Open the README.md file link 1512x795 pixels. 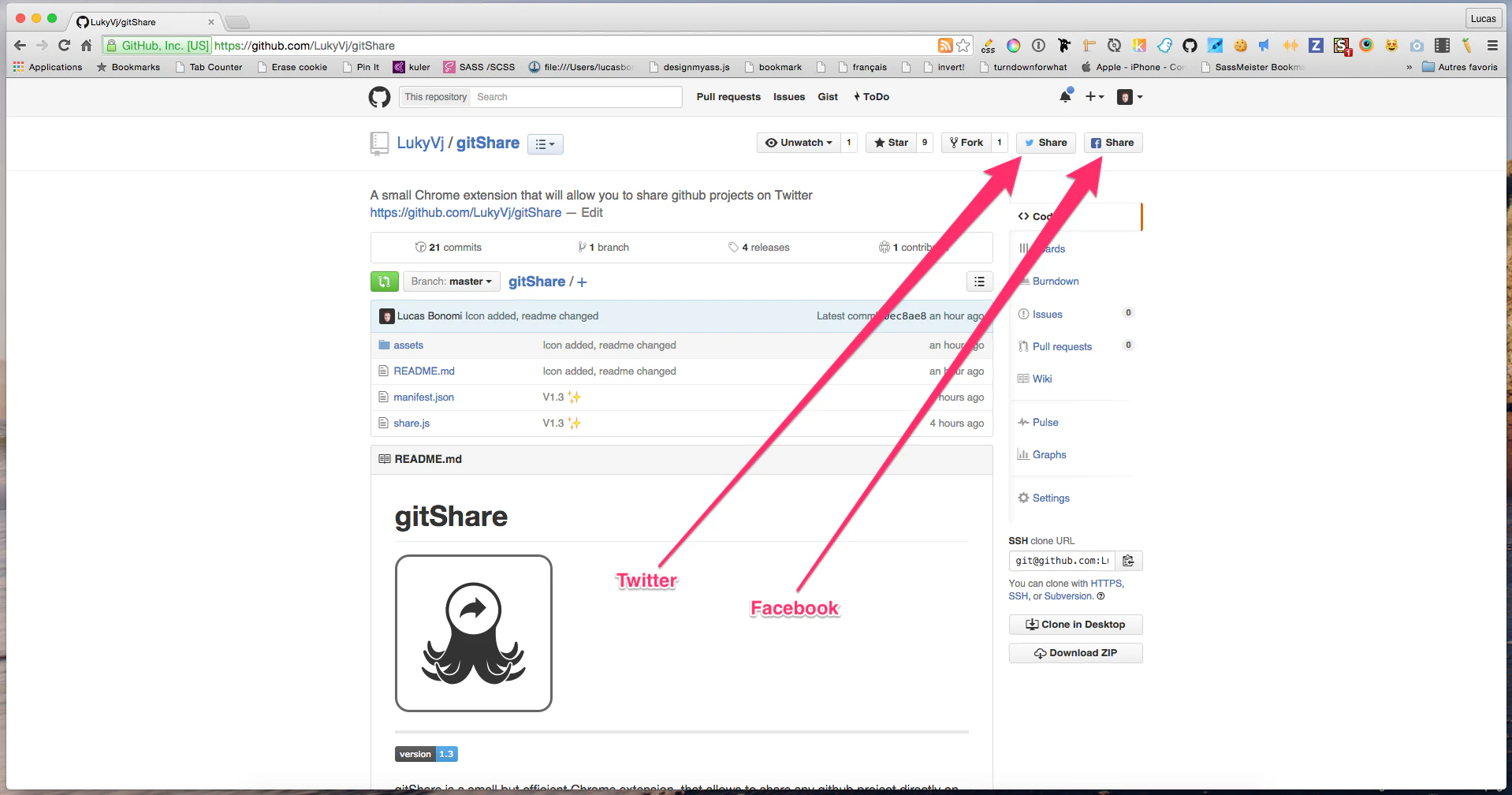424,371
